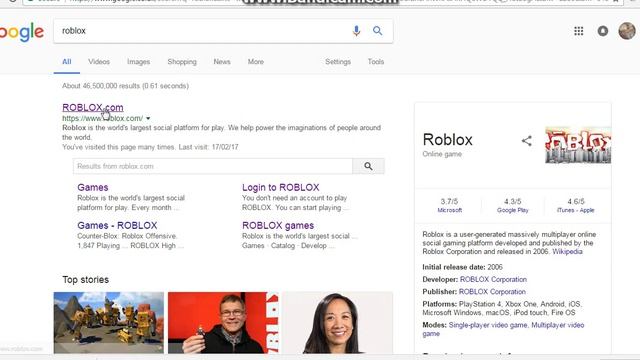
Task: Open the top story with robot figures
Action: 109,322
